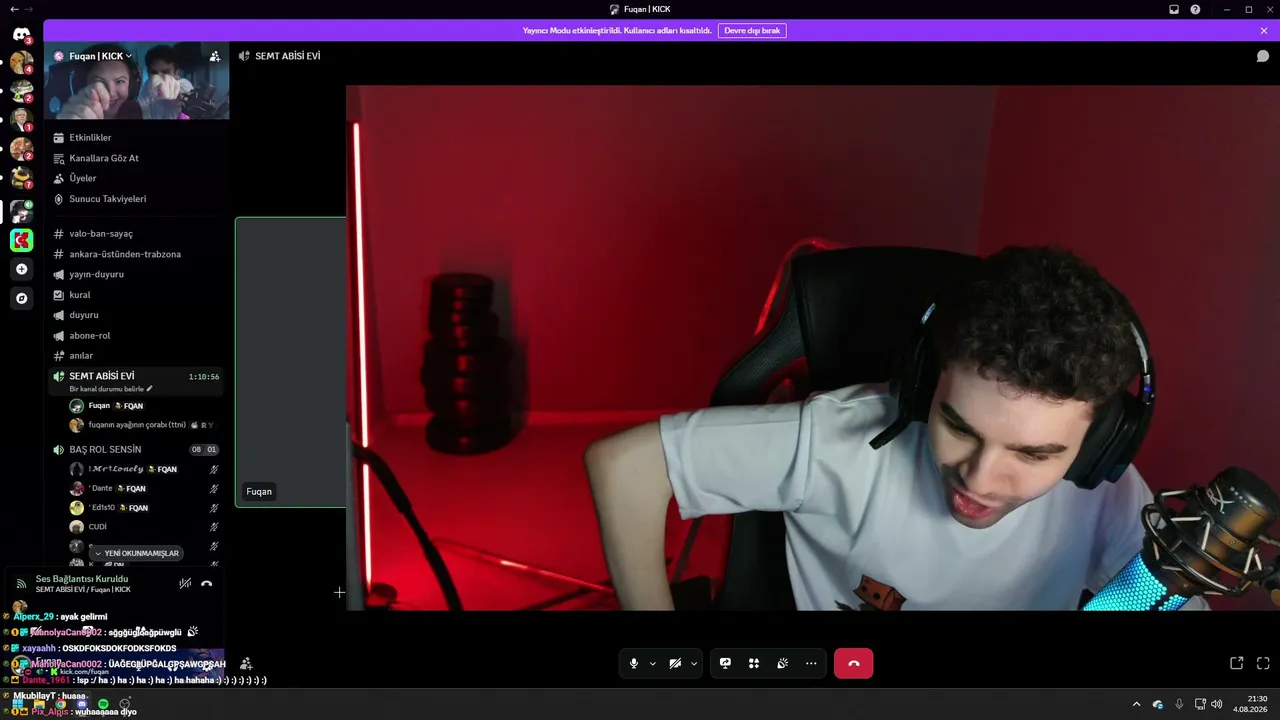The width and height of the screenshot is (1280, 720).
Task: Turn on the camera
Action: [x=675, y=663]
